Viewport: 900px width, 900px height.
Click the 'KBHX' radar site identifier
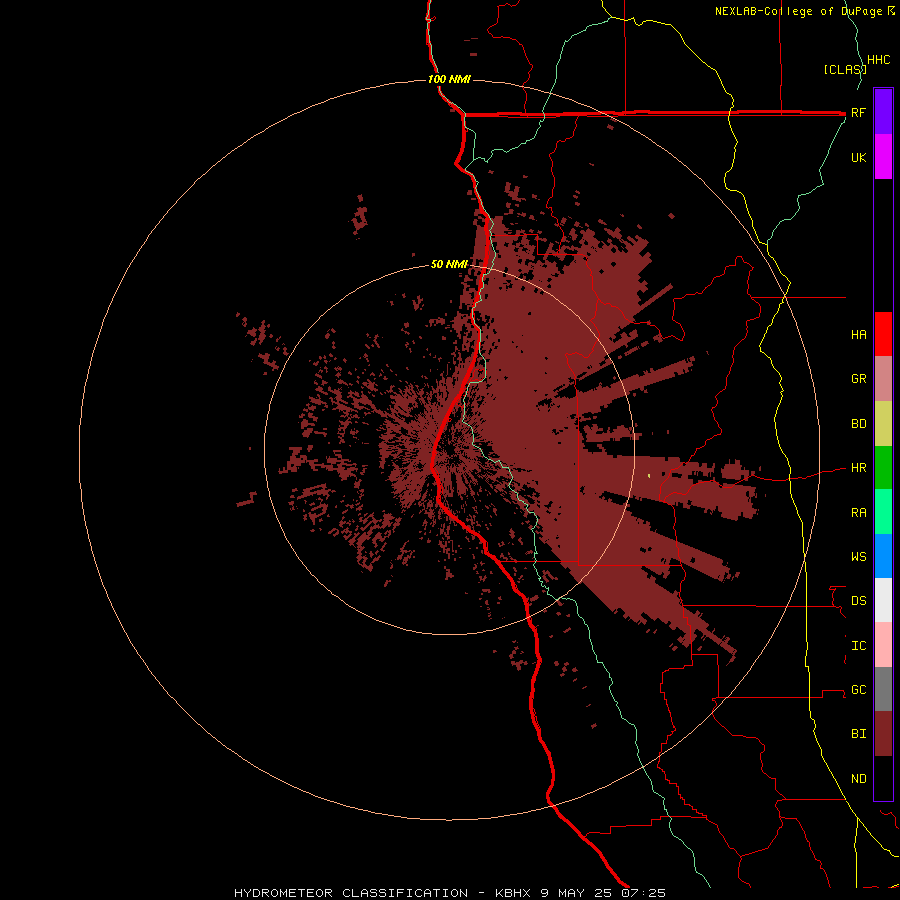point(513,893)
